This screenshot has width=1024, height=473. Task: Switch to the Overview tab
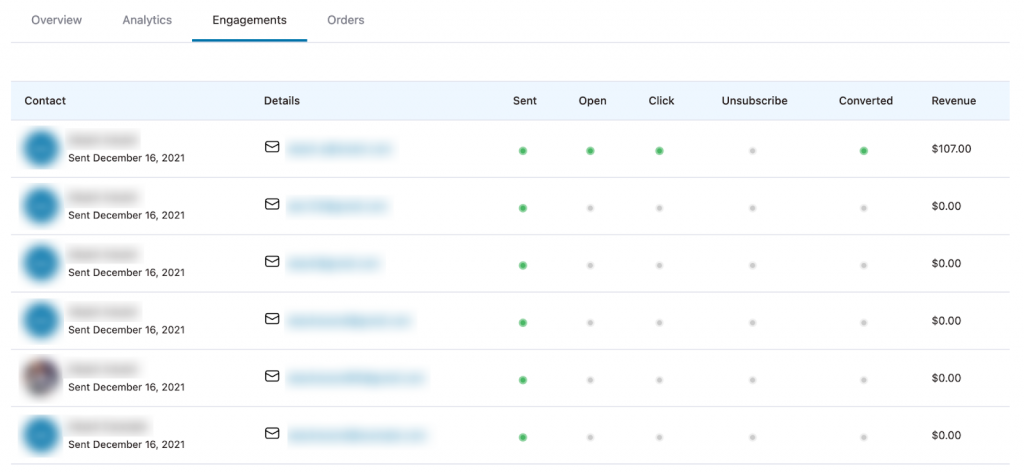[57, 20]
